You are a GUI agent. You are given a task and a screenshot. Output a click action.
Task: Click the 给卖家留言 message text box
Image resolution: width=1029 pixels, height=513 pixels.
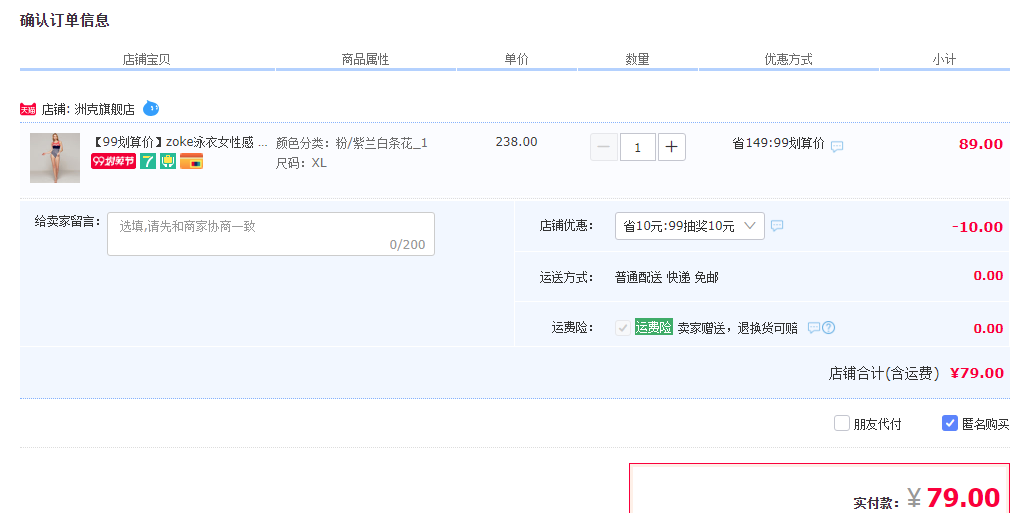click(271, 234)
